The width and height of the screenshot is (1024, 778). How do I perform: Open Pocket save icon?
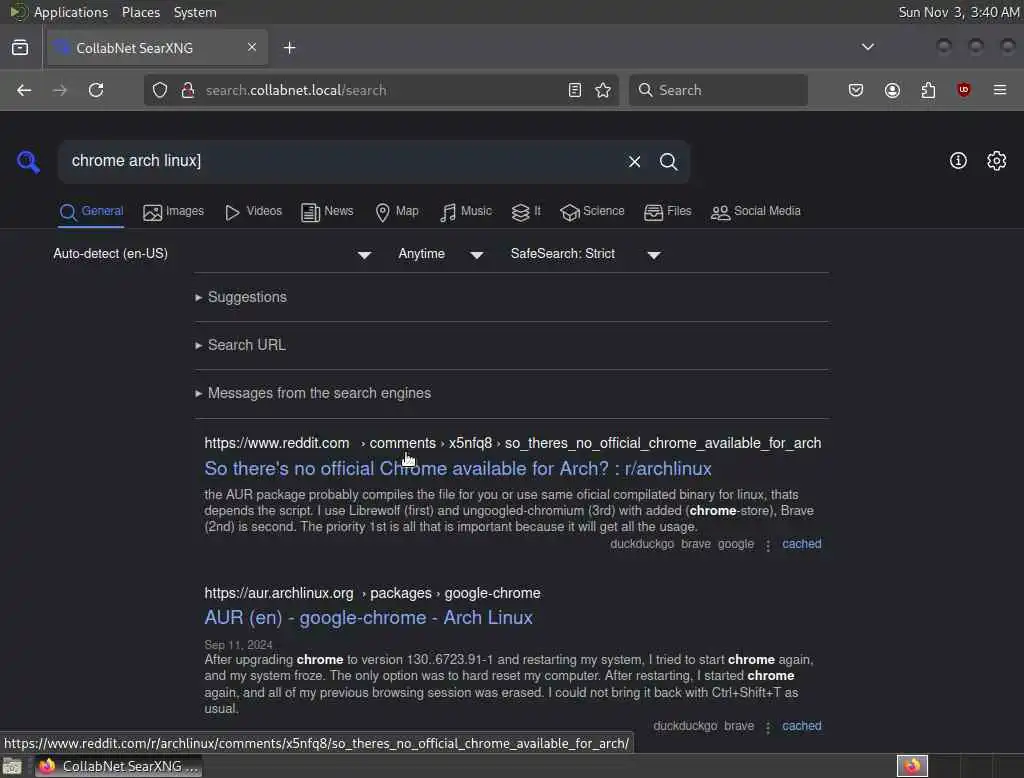click(856, 90)
